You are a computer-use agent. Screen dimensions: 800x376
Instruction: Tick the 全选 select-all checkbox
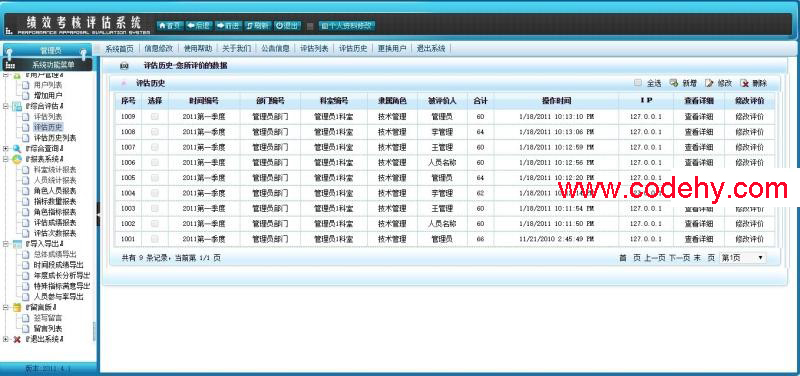pos(638,83)
